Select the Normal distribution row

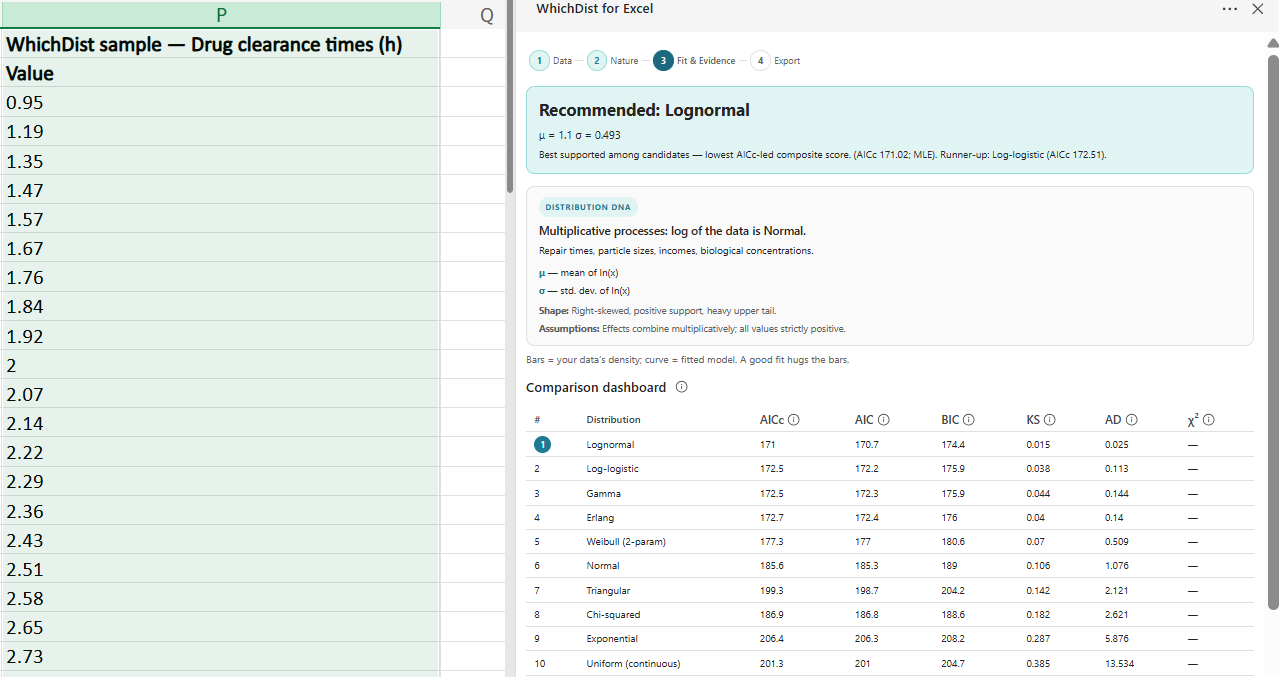[890, 566]
